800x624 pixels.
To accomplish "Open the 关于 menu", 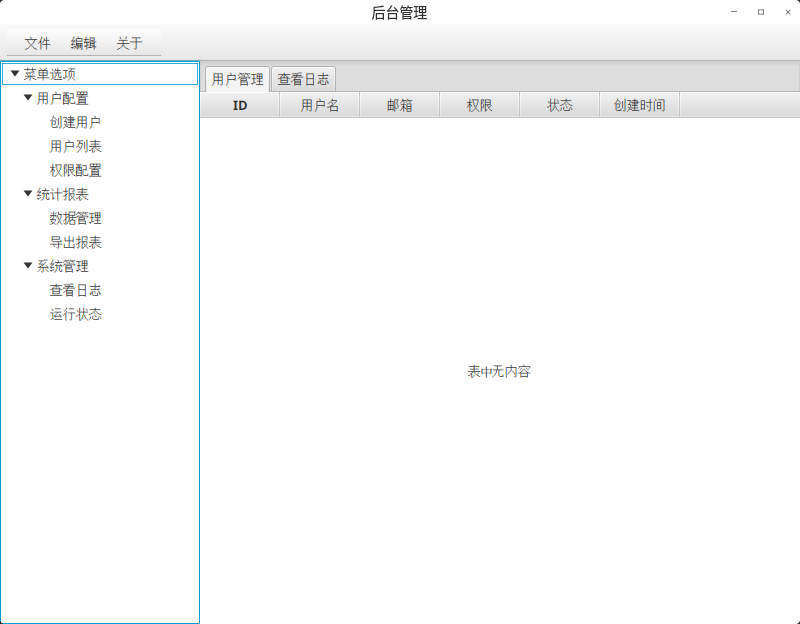I will point(129,43).
